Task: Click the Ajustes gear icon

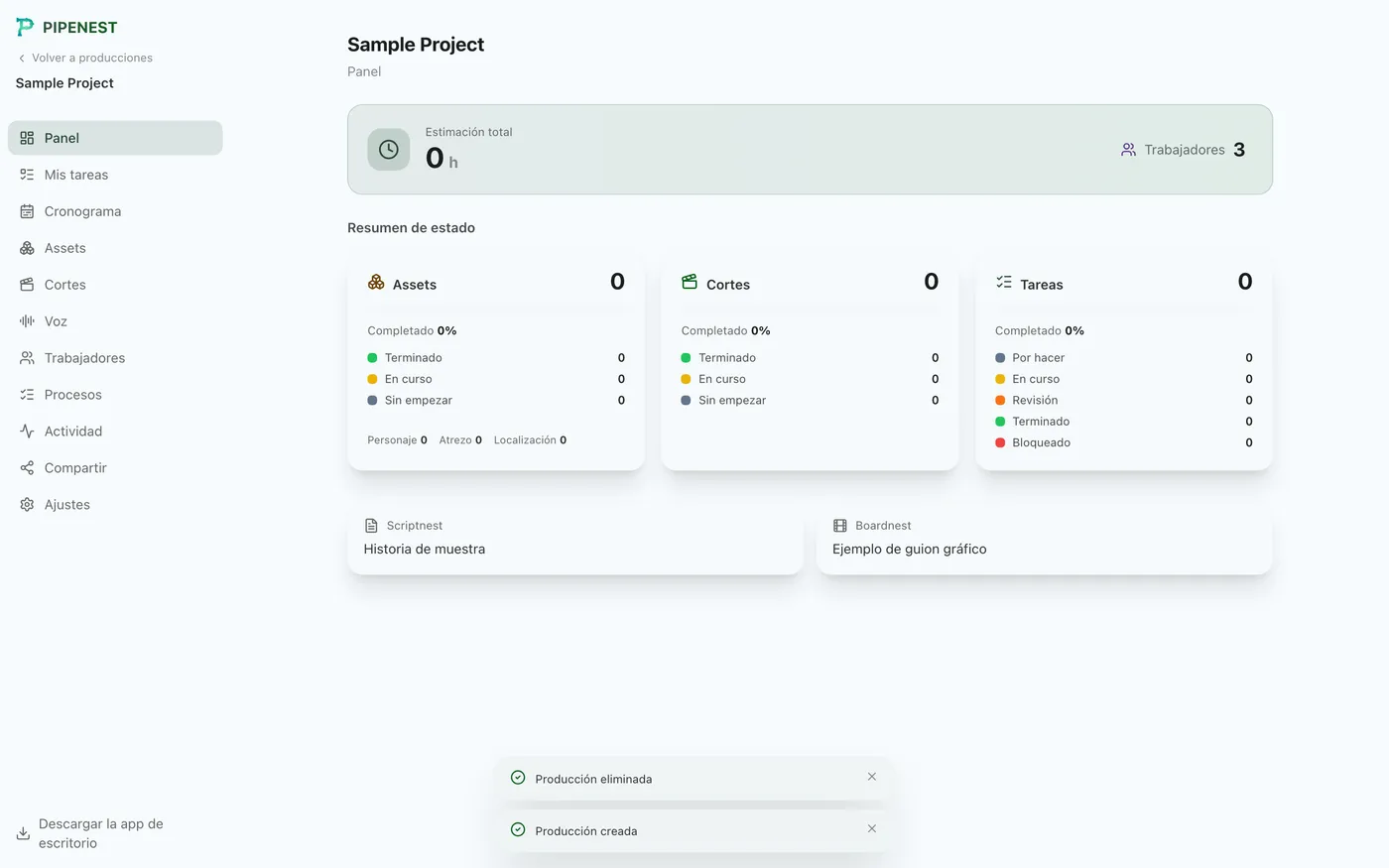Action: (27, 505)
